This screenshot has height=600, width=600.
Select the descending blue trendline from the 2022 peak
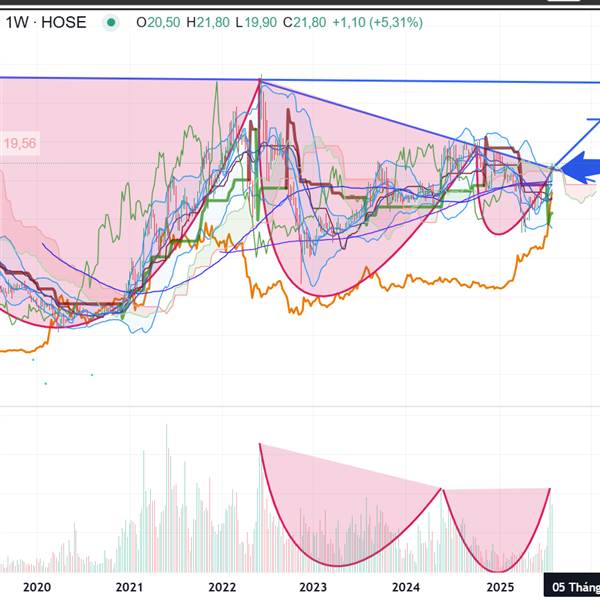[x=406, y=123]
